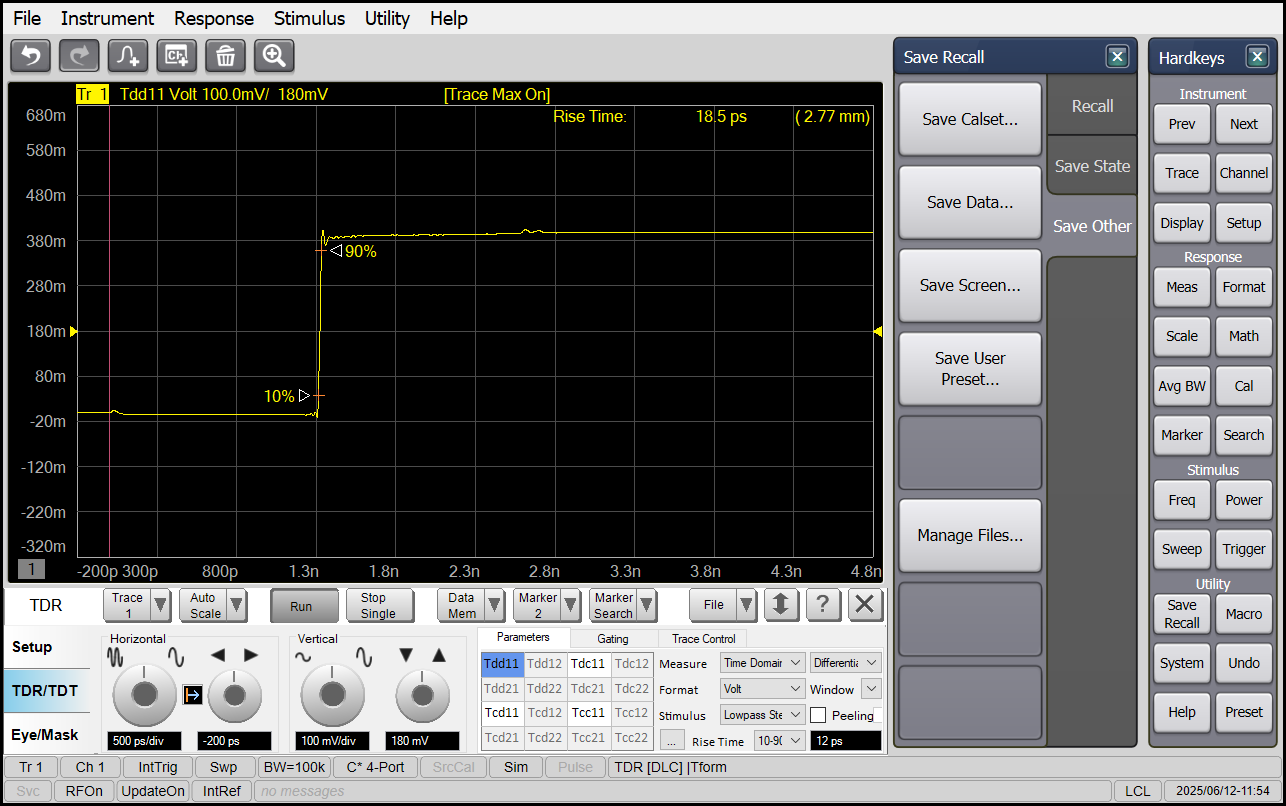Select the Tdd11 parameter cell
1286x806 pixels.
click(502, 663)
